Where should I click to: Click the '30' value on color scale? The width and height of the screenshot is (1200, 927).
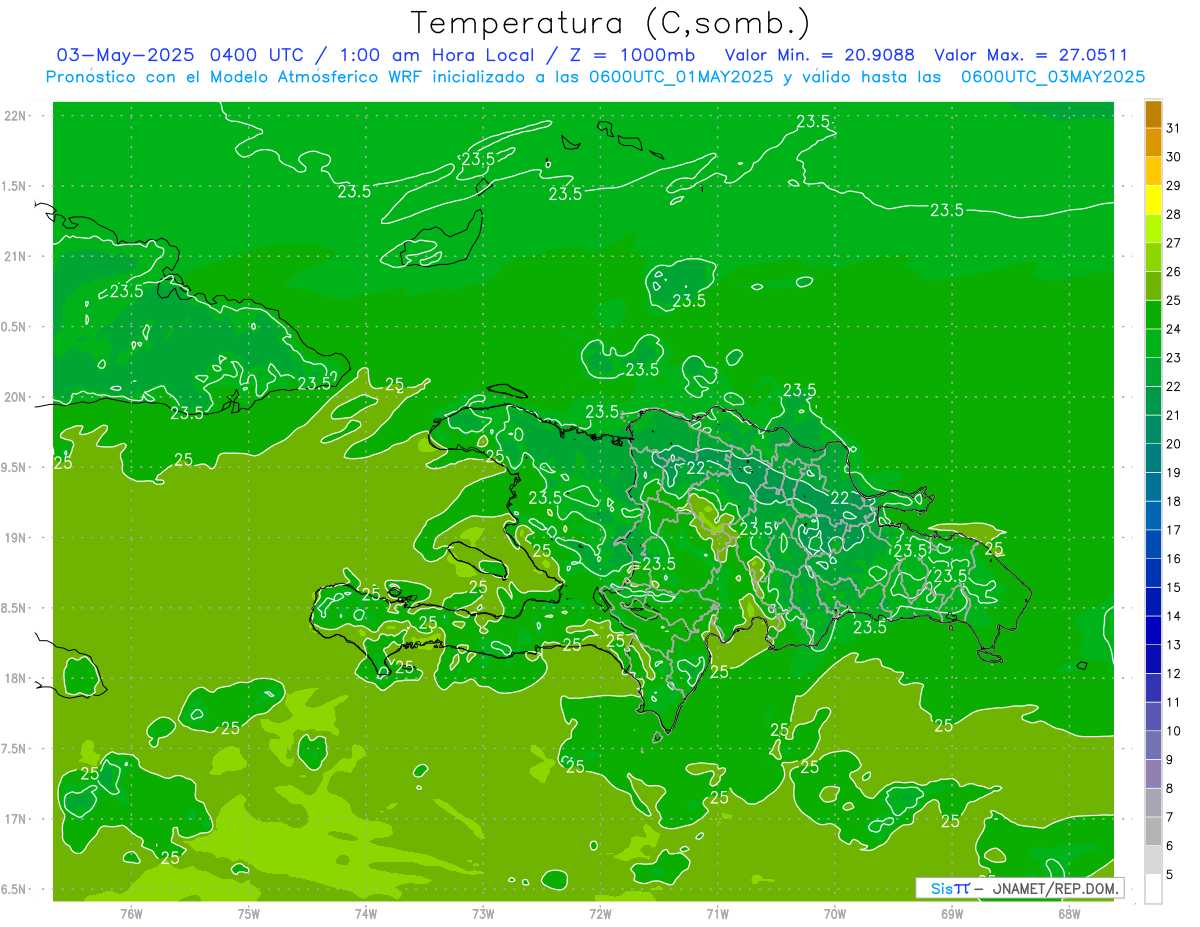pyautogui.click(x=1174, y=157)
